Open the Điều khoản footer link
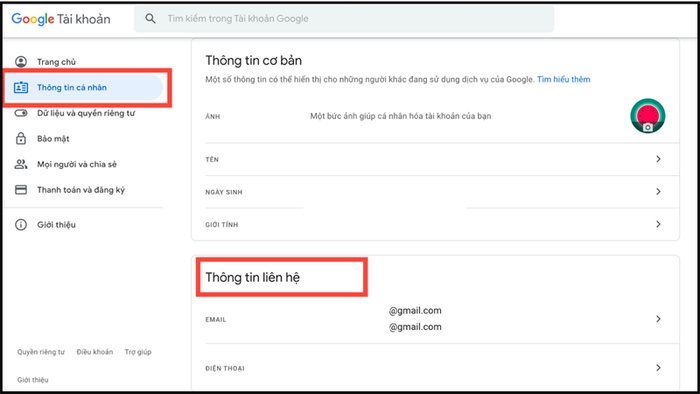The image size is (700, 394). click(95, 352)
